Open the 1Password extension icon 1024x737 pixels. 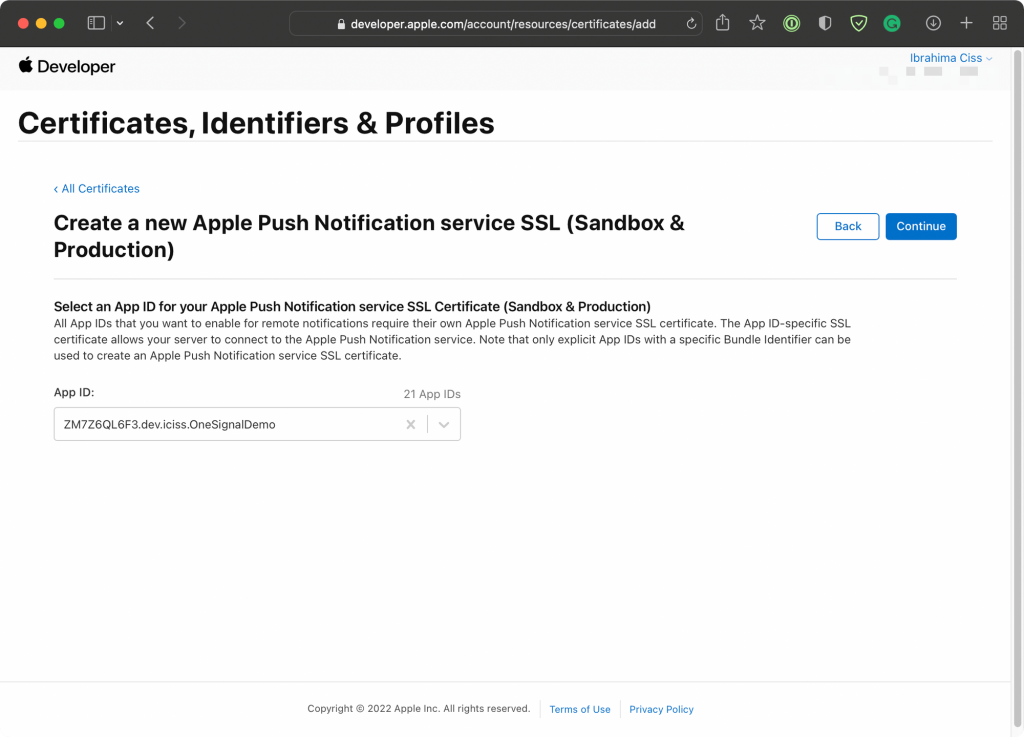792,24
